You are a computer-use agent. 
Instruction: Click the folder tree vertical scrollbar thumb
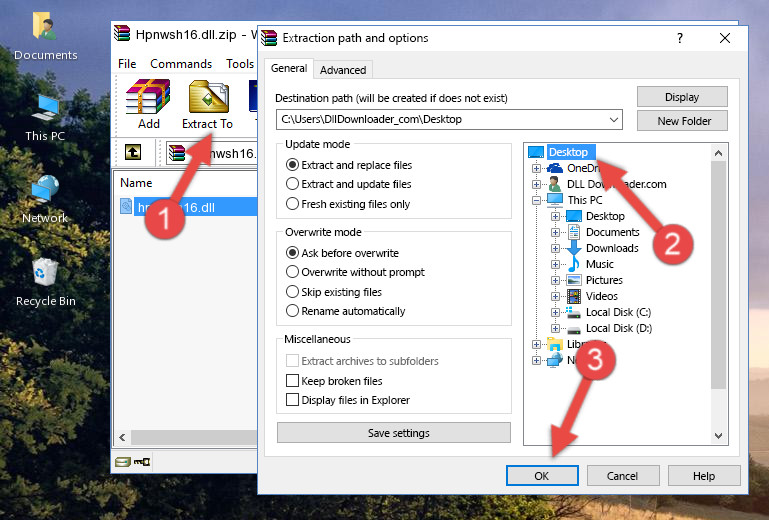[x=718, y=275]
